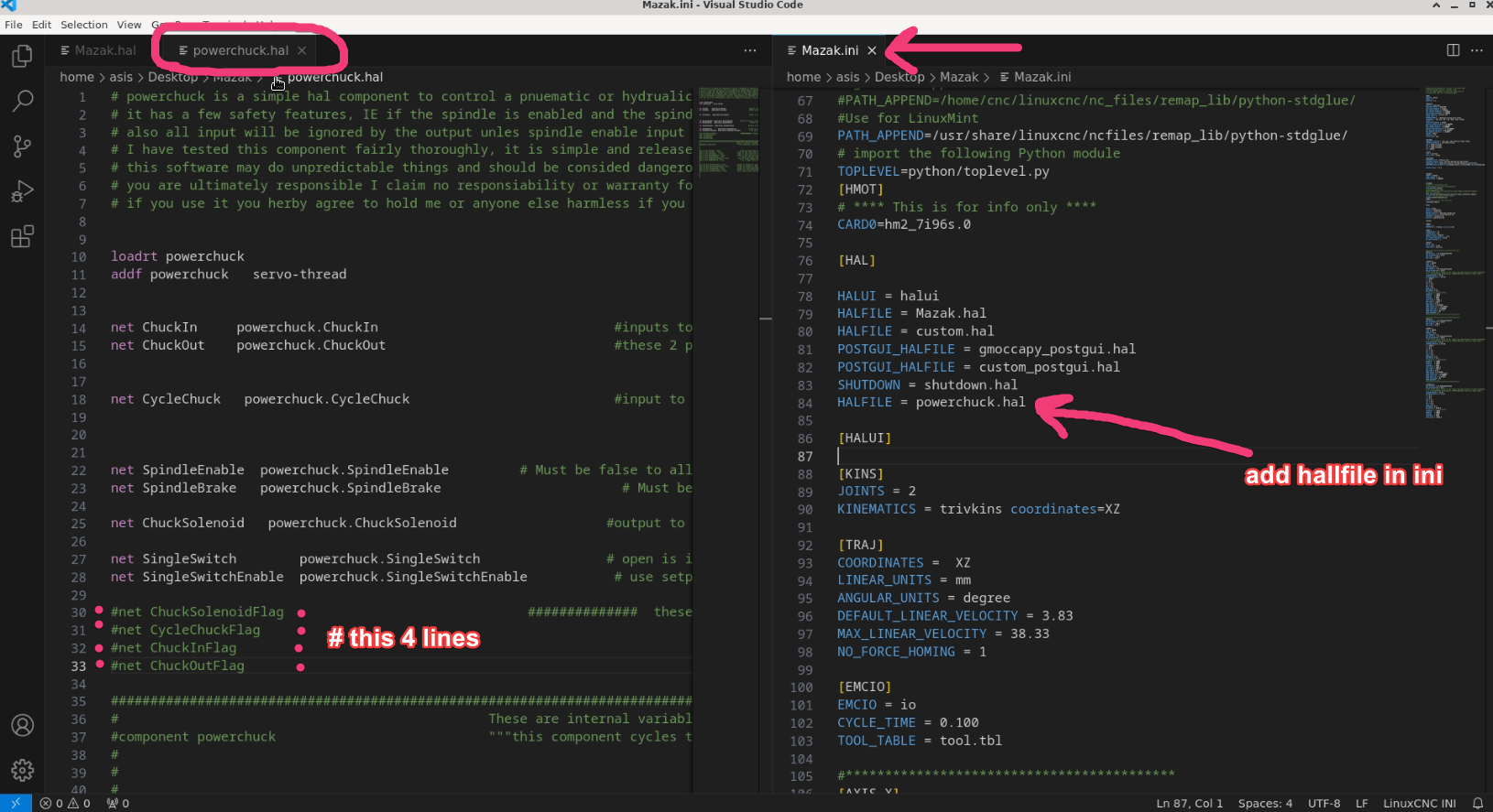Click 'home' in the right editor breadcrumb
Viewport: 1493px width, 812px height.
(x=803, y=77)
